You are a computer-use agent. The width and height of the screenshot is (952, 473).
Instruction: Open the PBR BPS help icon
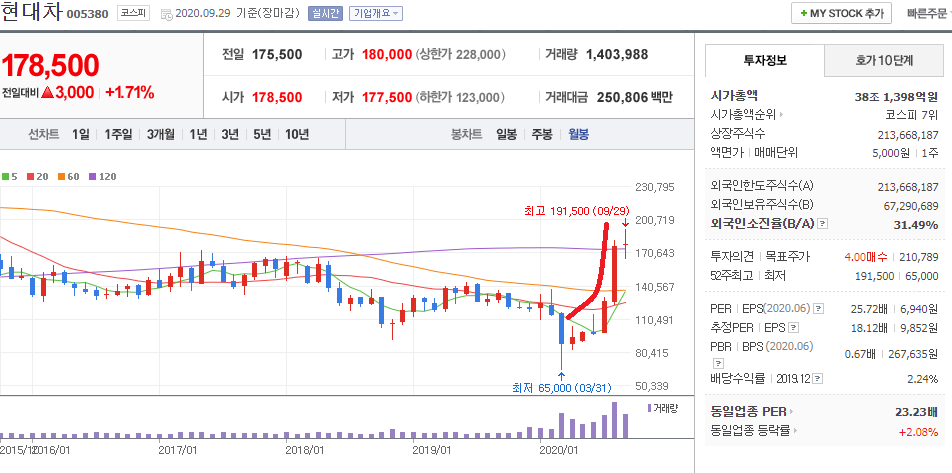[x=718, y=363]
